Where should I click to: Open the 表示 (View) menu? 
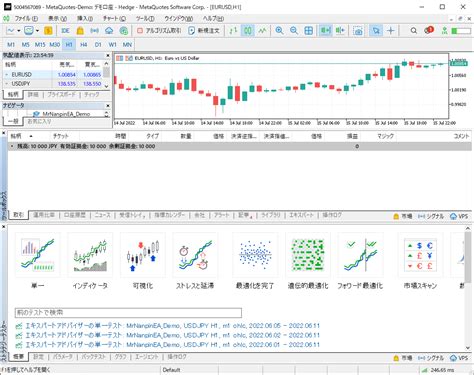tap(57, 19)
